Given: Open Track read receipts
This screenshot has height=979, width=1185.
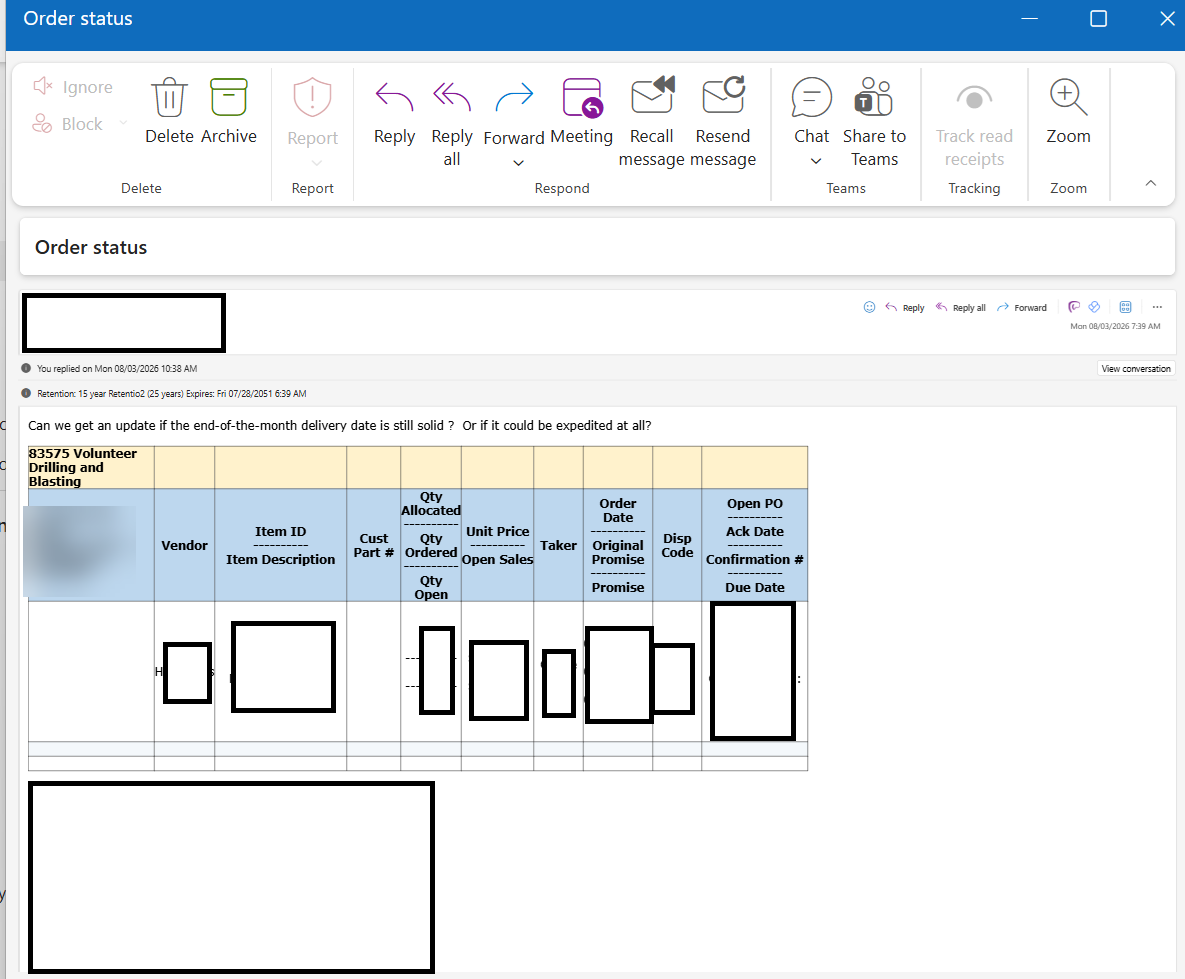Looking at the screenshot, I should tap(974, 98).
